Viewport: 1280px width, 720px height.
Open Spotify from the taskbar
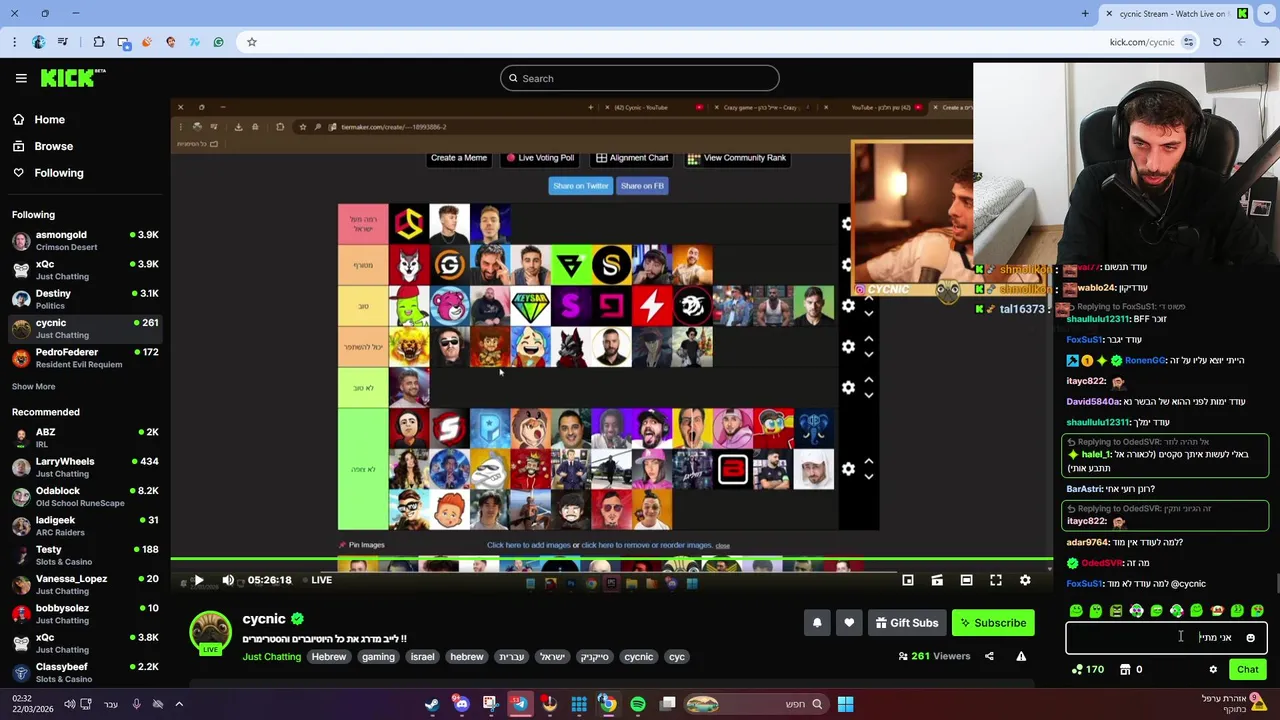click(x=638, y=704)
